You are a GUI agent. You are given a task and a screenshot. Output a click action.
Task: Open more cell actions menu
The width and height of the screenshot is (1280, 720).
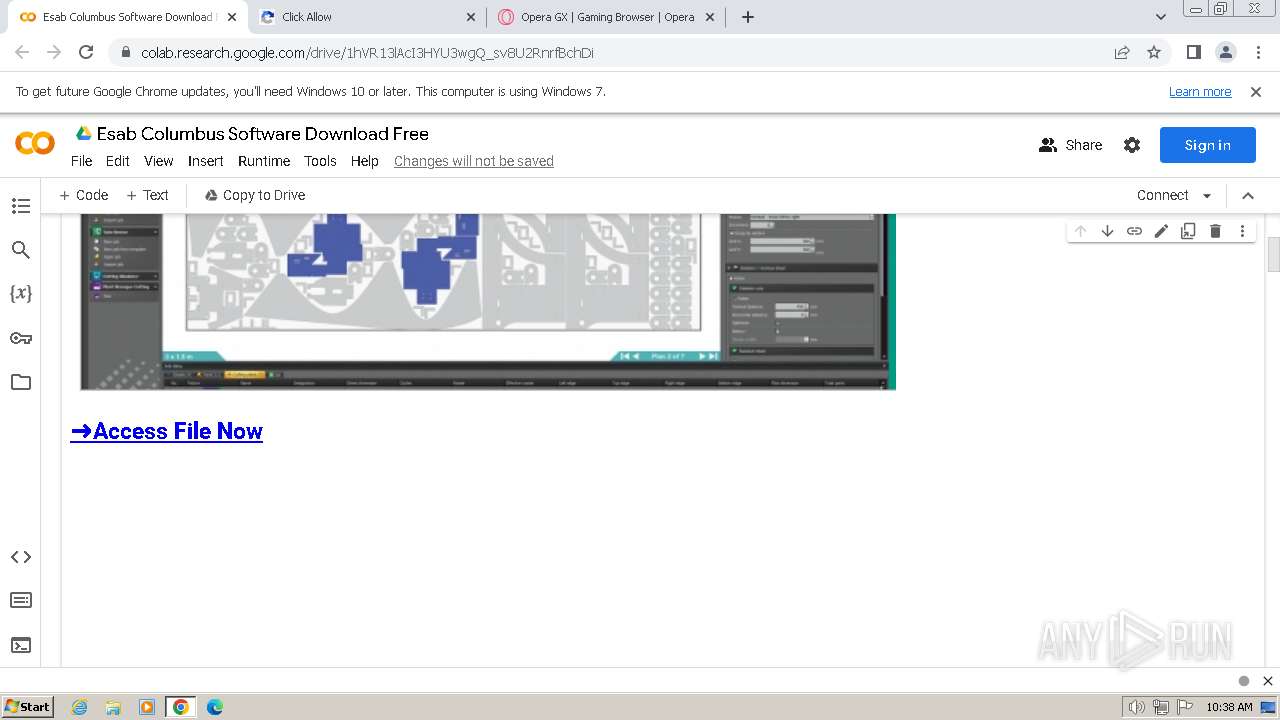click(x=1242, y=231)
